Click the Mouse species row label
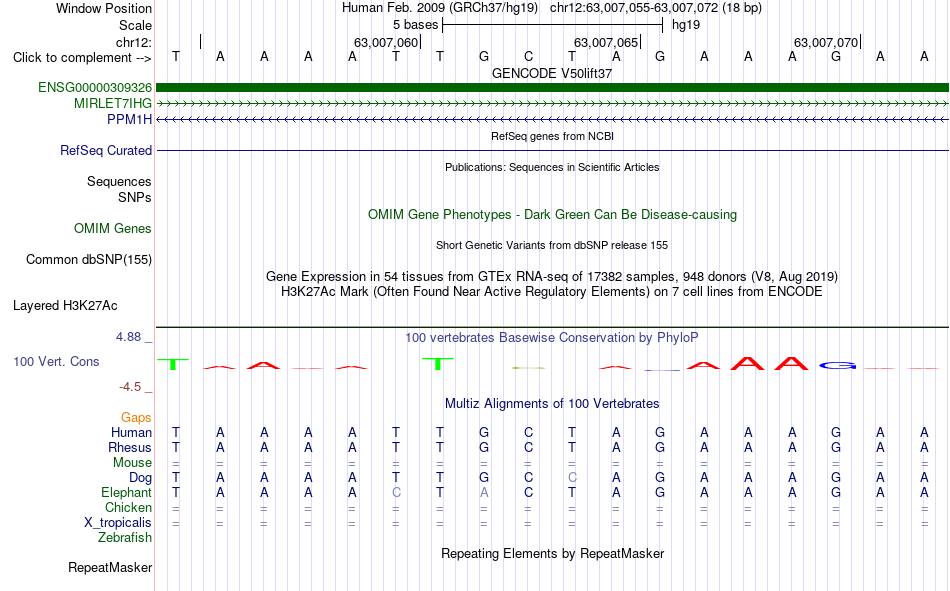Viewport: 950px width, 591px height. [132, 462]
